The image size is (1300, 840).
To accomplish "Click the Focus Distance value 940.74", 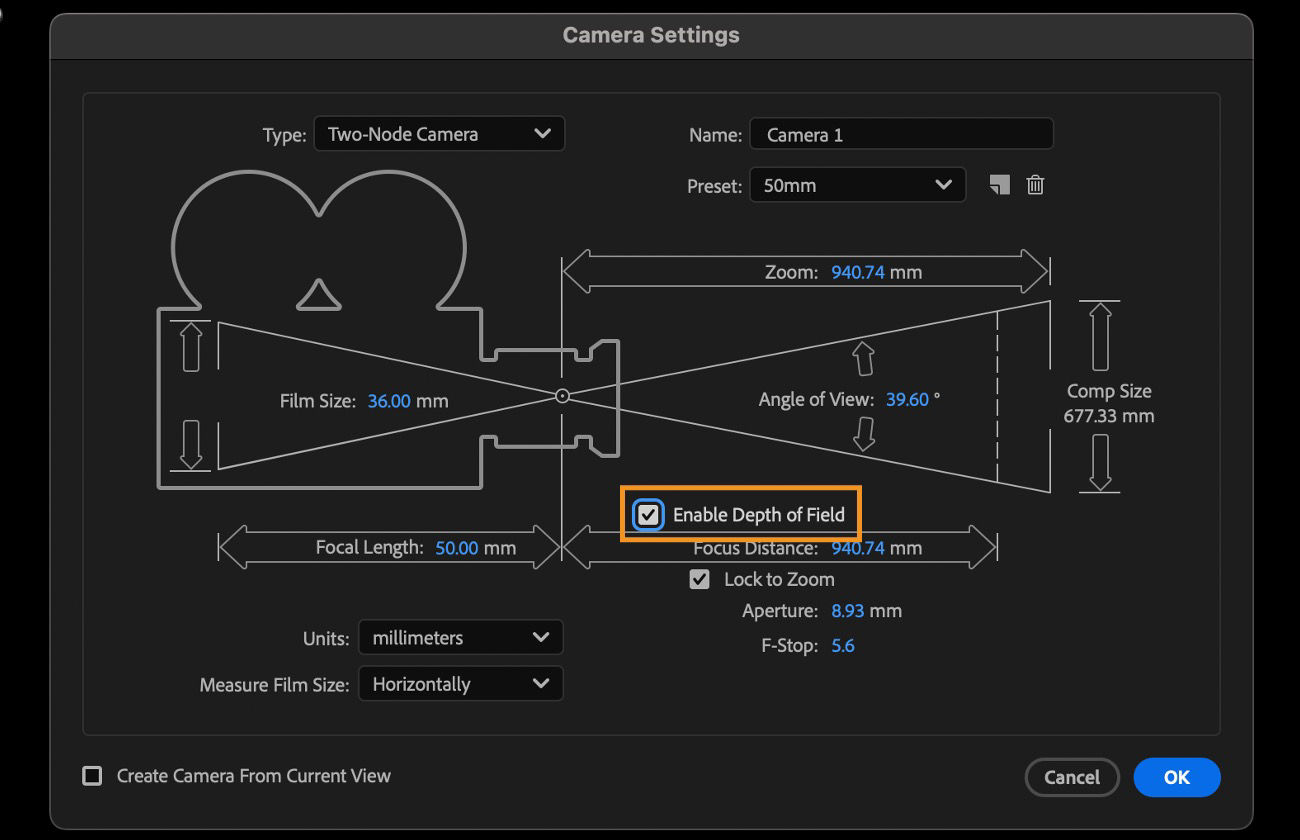I will coord(858,549).
